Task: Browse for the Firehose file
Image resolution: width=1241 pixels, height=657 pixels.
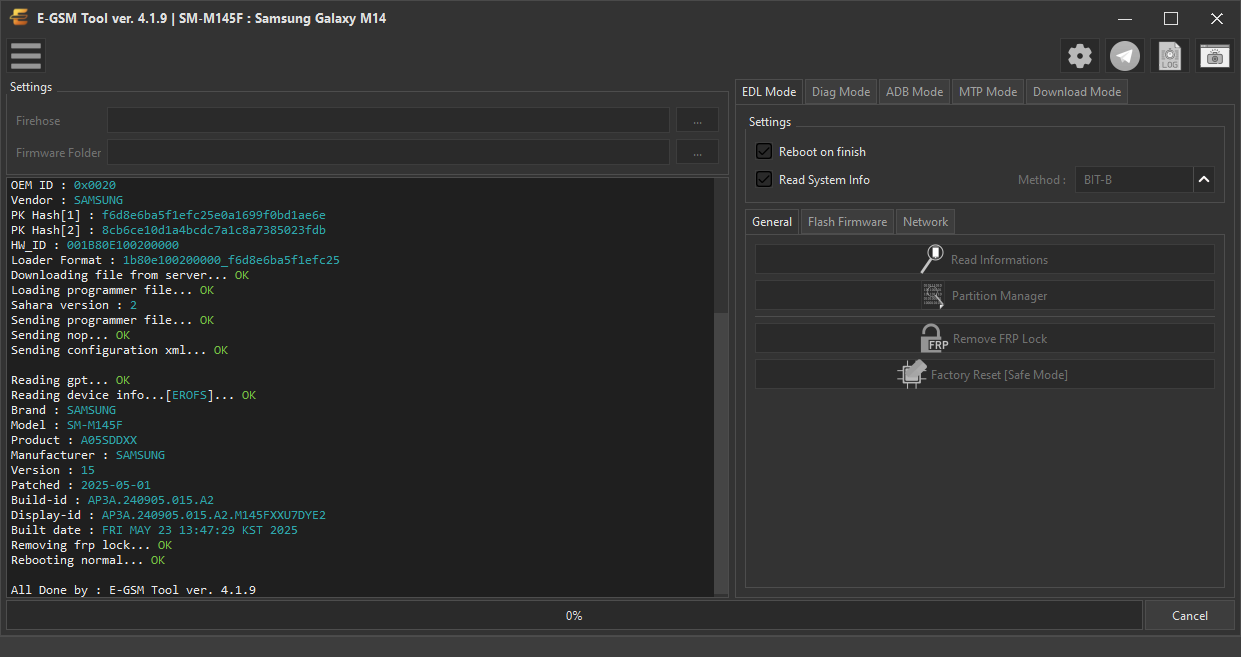Action: tap(697, 120)
